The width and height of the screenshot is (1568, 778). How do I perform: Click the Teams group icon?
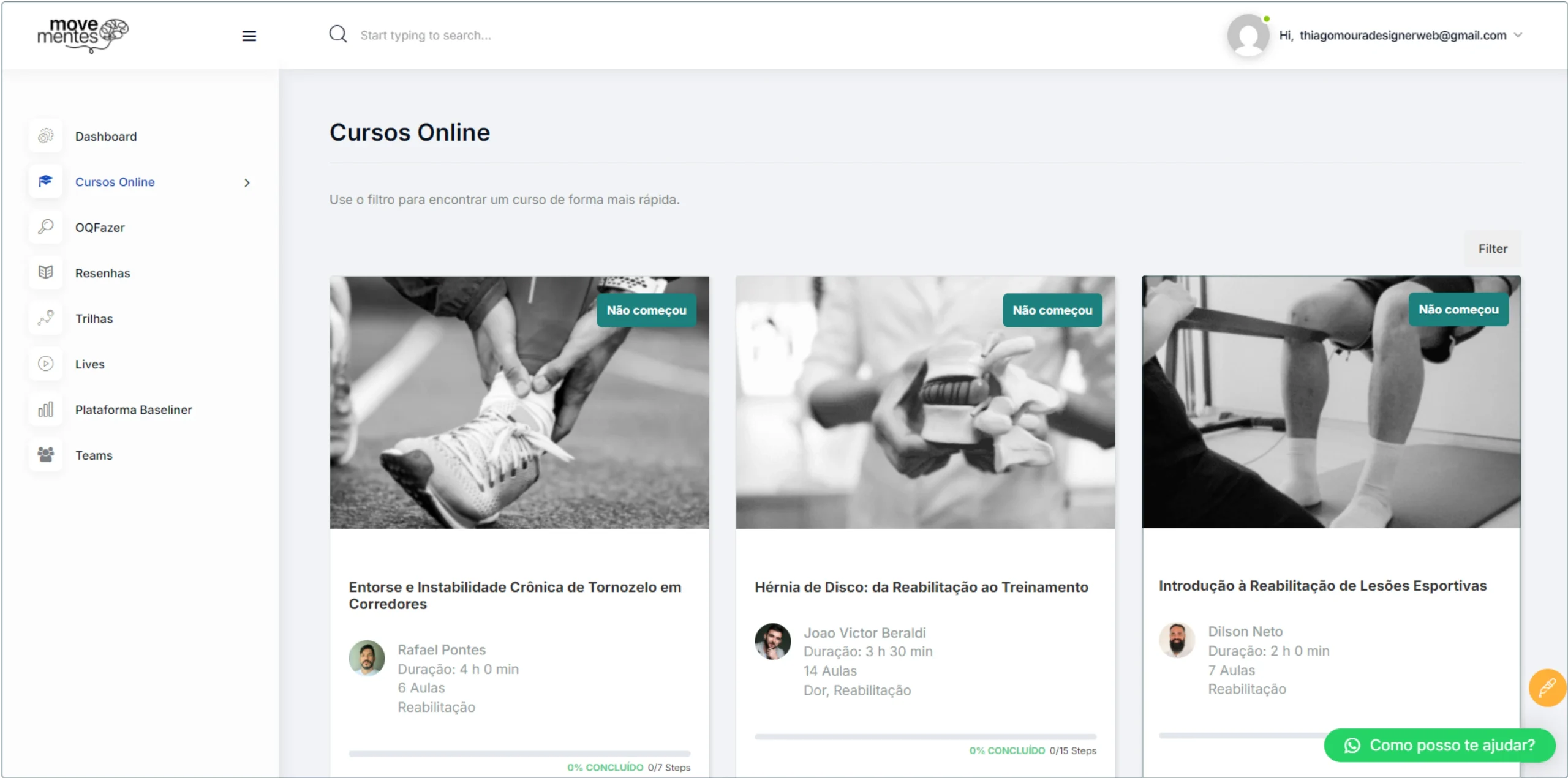click(x=46, y=455)
